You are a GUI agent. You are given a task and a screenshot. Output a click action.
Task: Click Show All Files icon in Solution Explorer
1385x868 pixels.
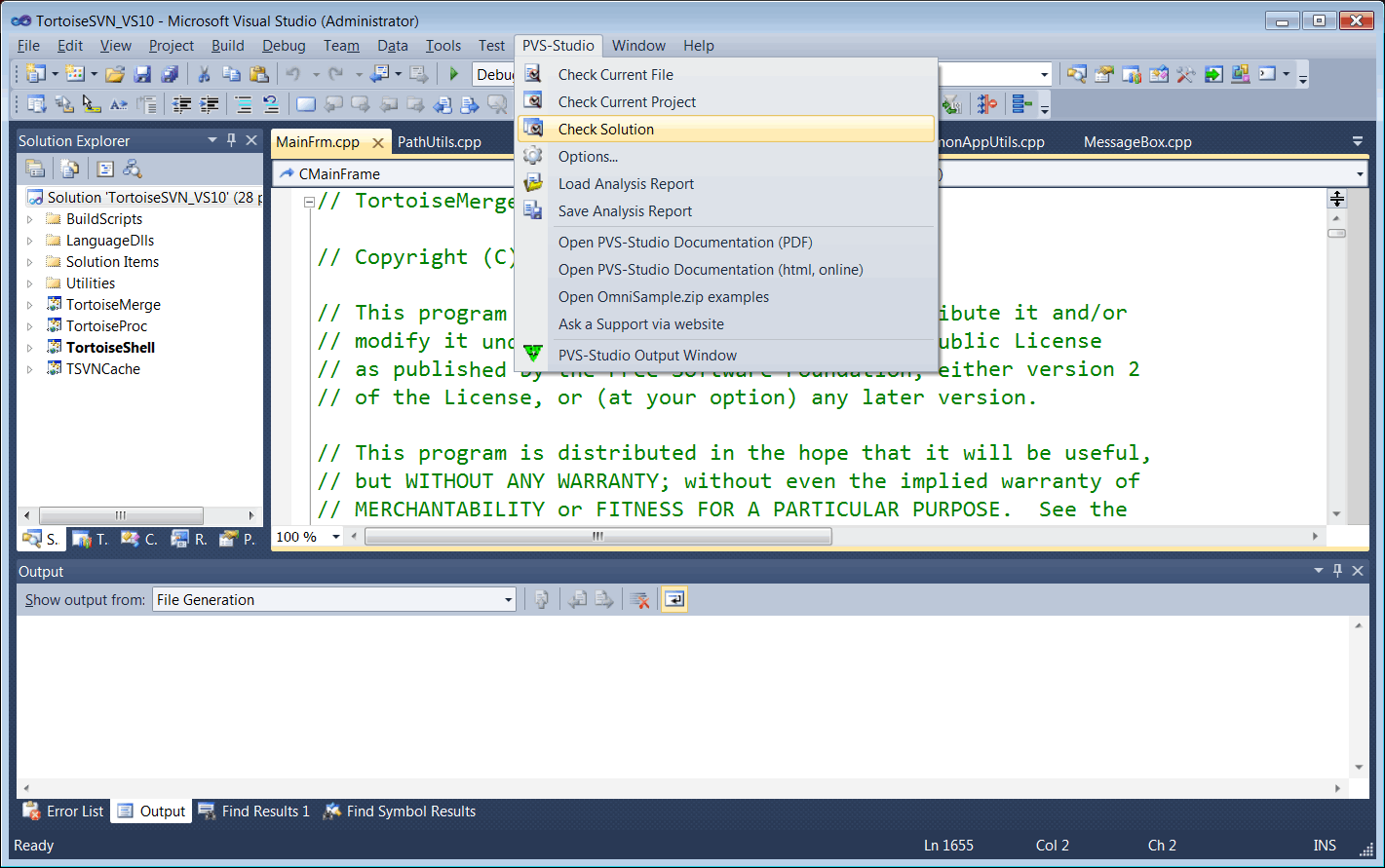pos(70,169)
